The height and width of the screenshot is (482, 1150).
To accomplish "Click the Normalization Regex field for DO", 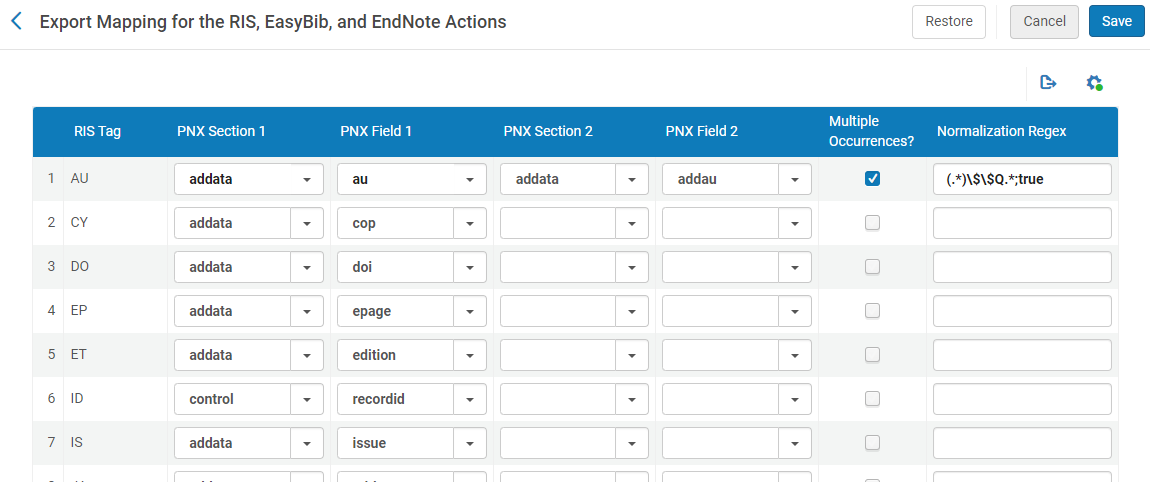I will coord(1022,267).
